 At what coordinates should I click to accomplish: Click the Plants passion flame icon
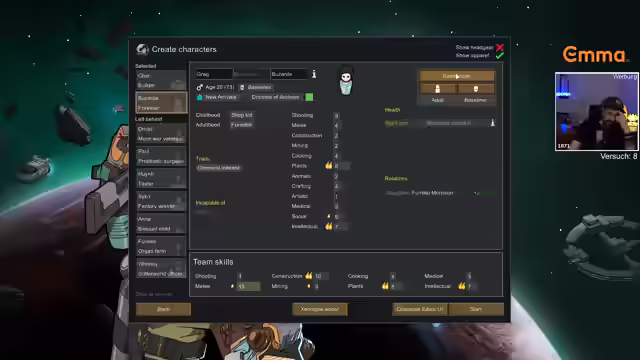[329, 165]
